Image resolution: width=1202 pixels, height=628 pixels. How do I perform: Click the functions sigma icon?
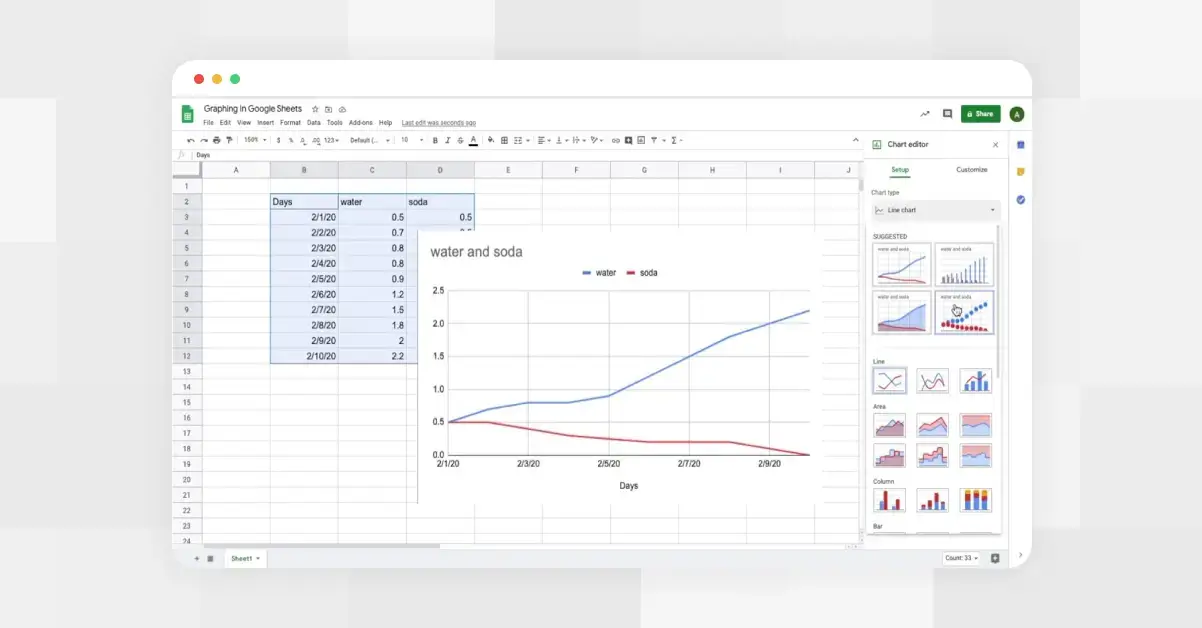(x=673, y=140)
